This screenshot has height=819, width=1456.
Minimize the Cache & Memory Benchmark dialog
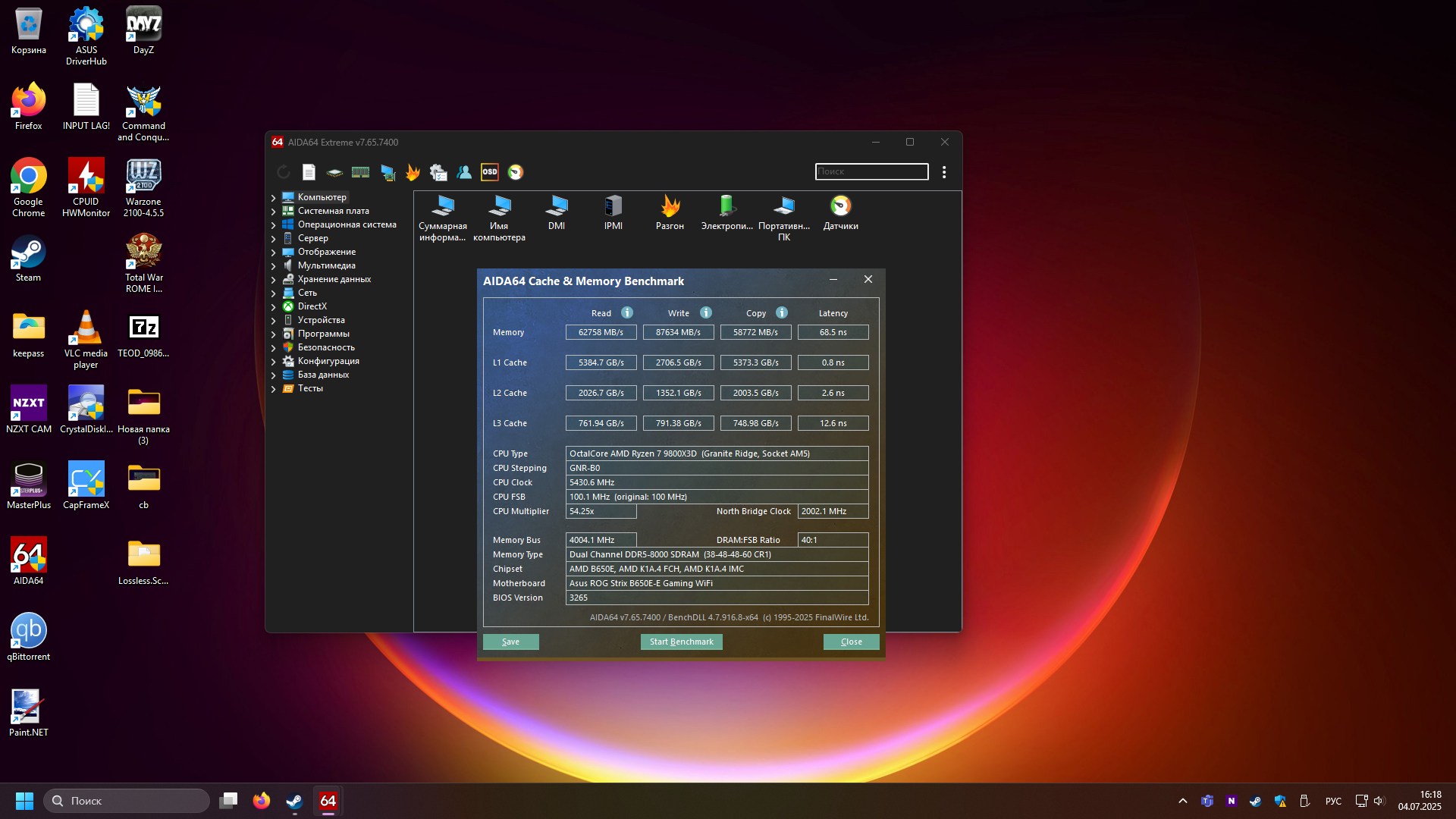(x=833, y=280)
